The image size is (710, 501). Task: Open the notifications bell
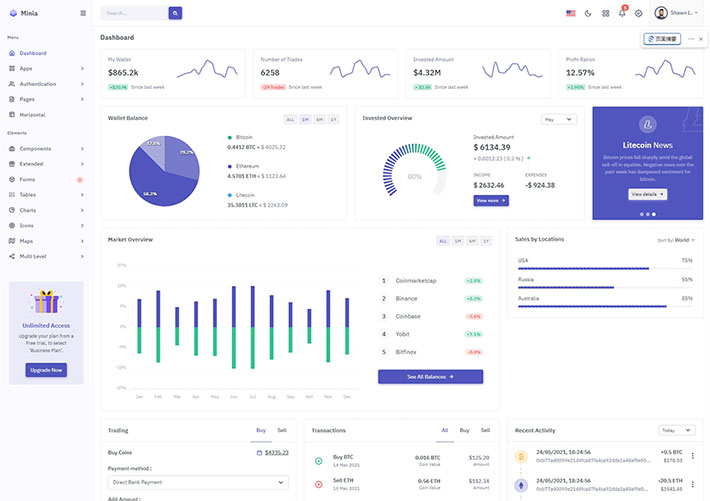[622, 13]
